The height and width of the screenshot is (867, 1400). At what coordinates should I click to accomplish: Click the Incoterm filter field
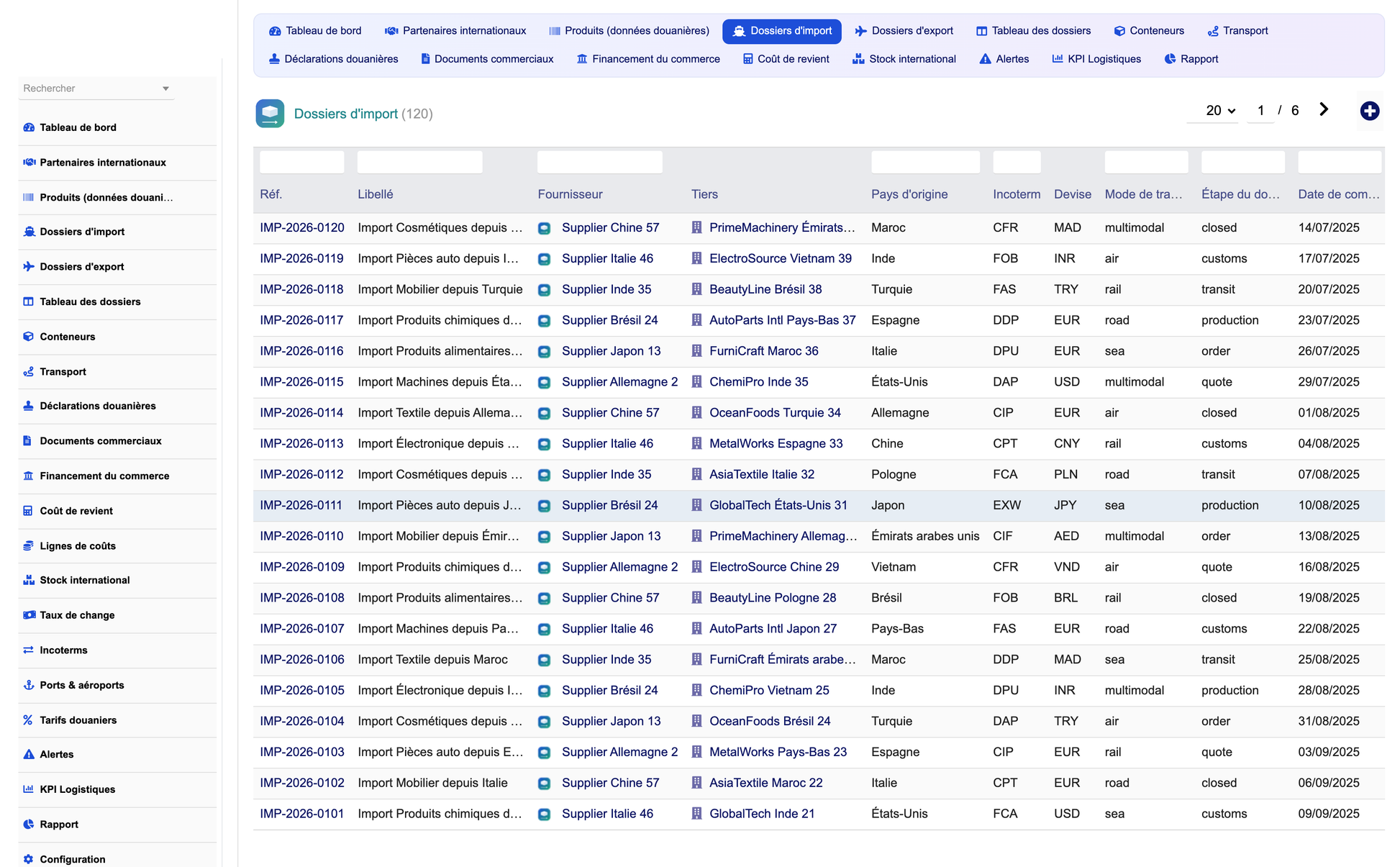tap(1017, 163)
